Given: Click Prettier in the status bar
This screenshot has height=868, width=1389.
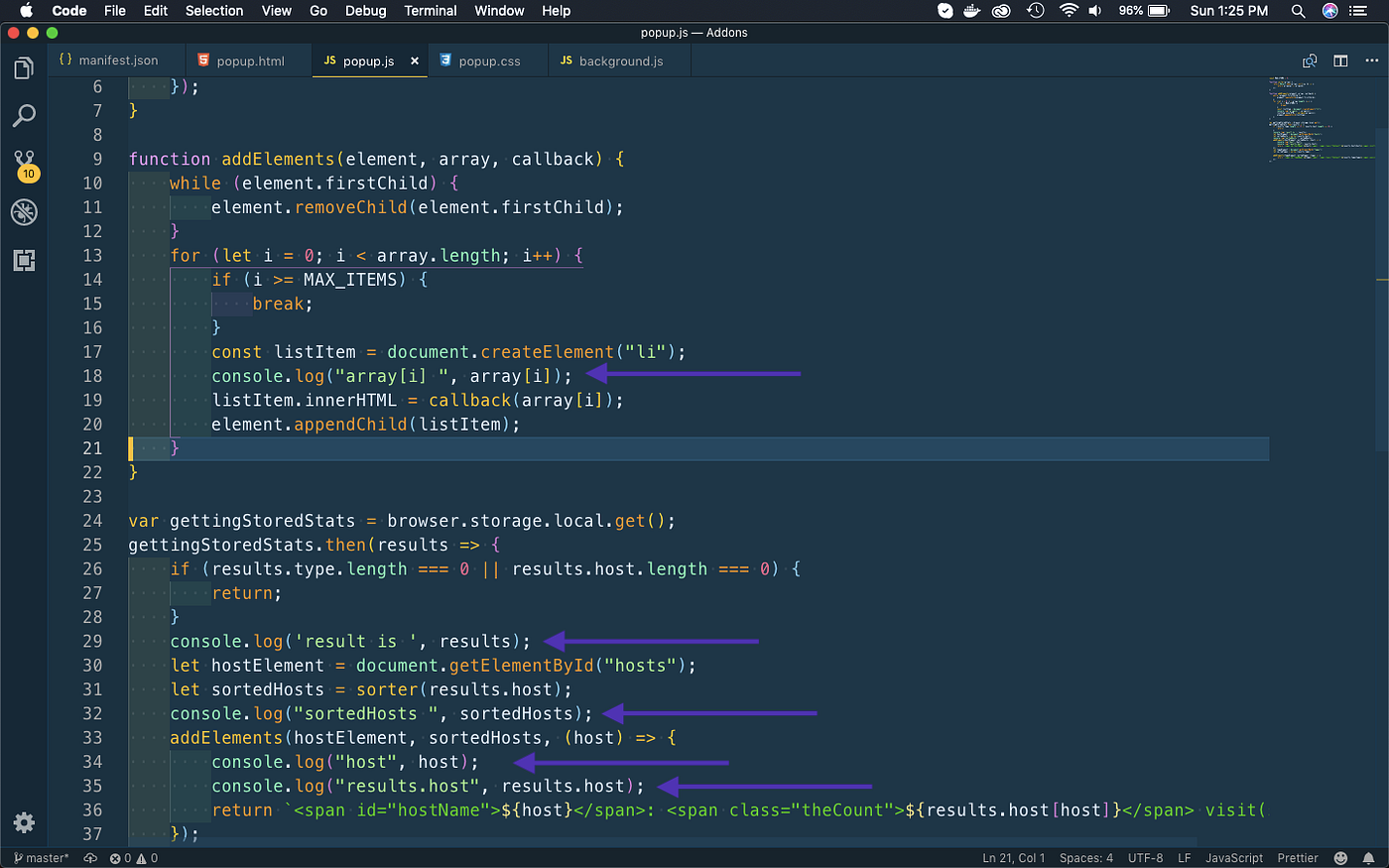Looking at the screenshot, I should (x=1298, y=858).
